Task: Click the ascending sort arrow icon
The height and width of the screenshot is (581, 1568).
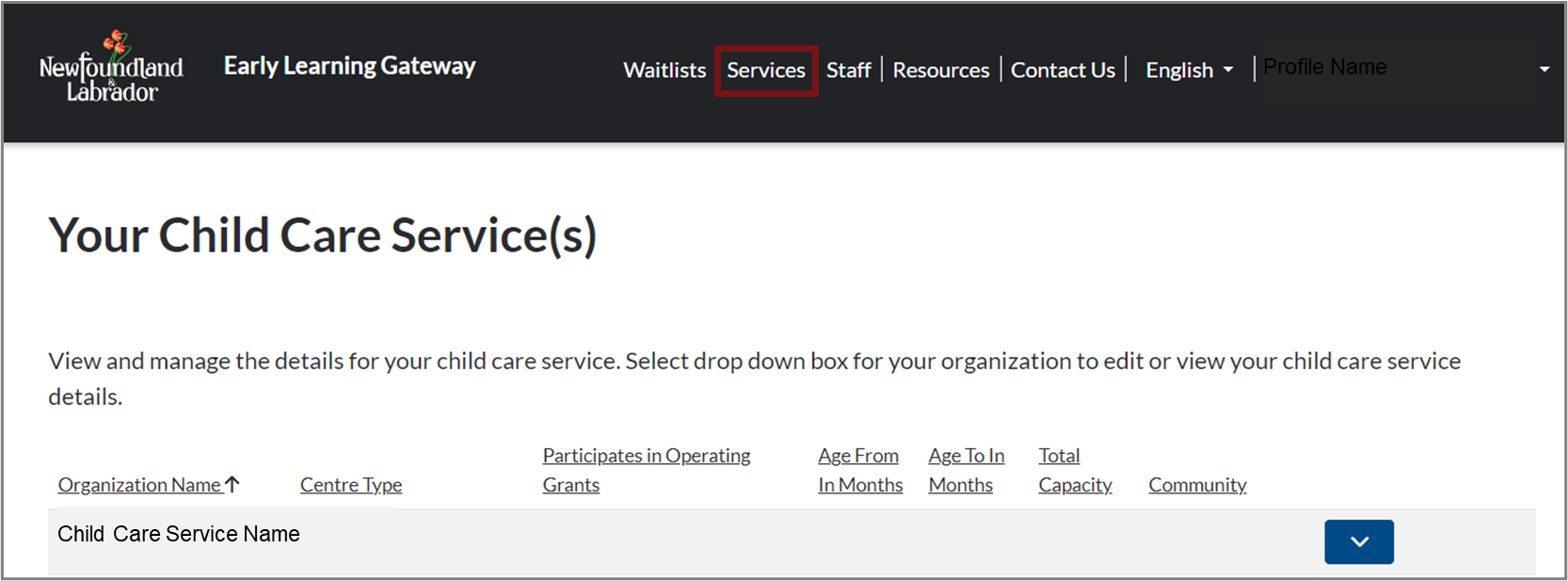Action: [x=232, y=484]
